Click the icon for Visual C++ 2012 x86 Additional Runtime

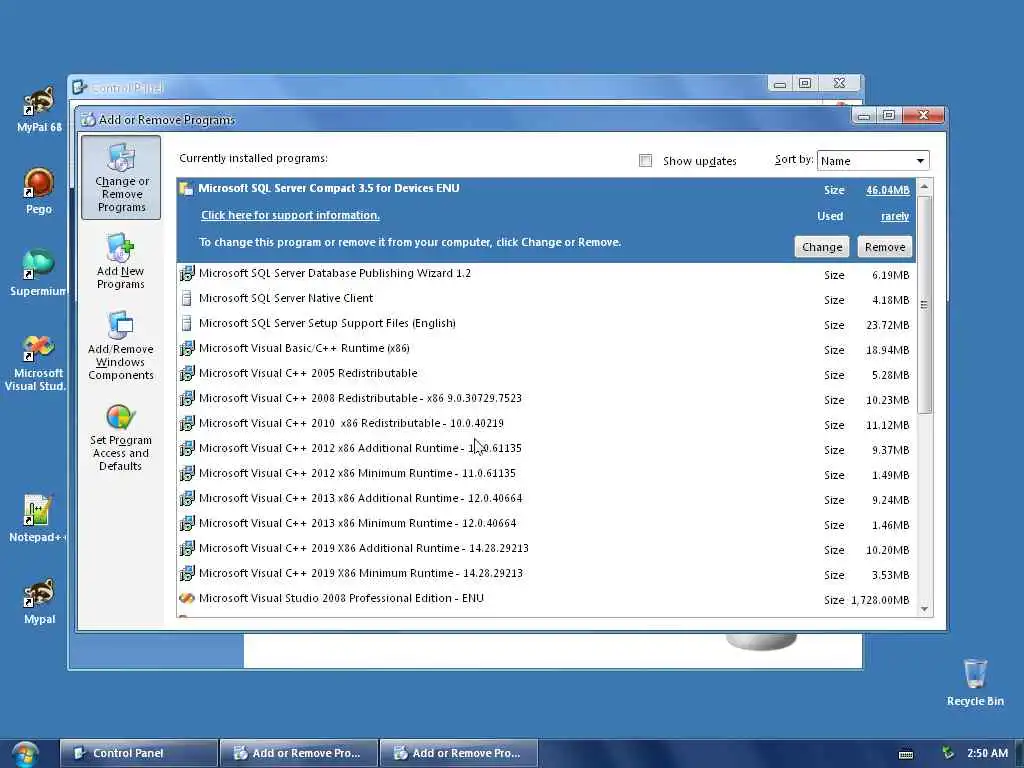187,449
